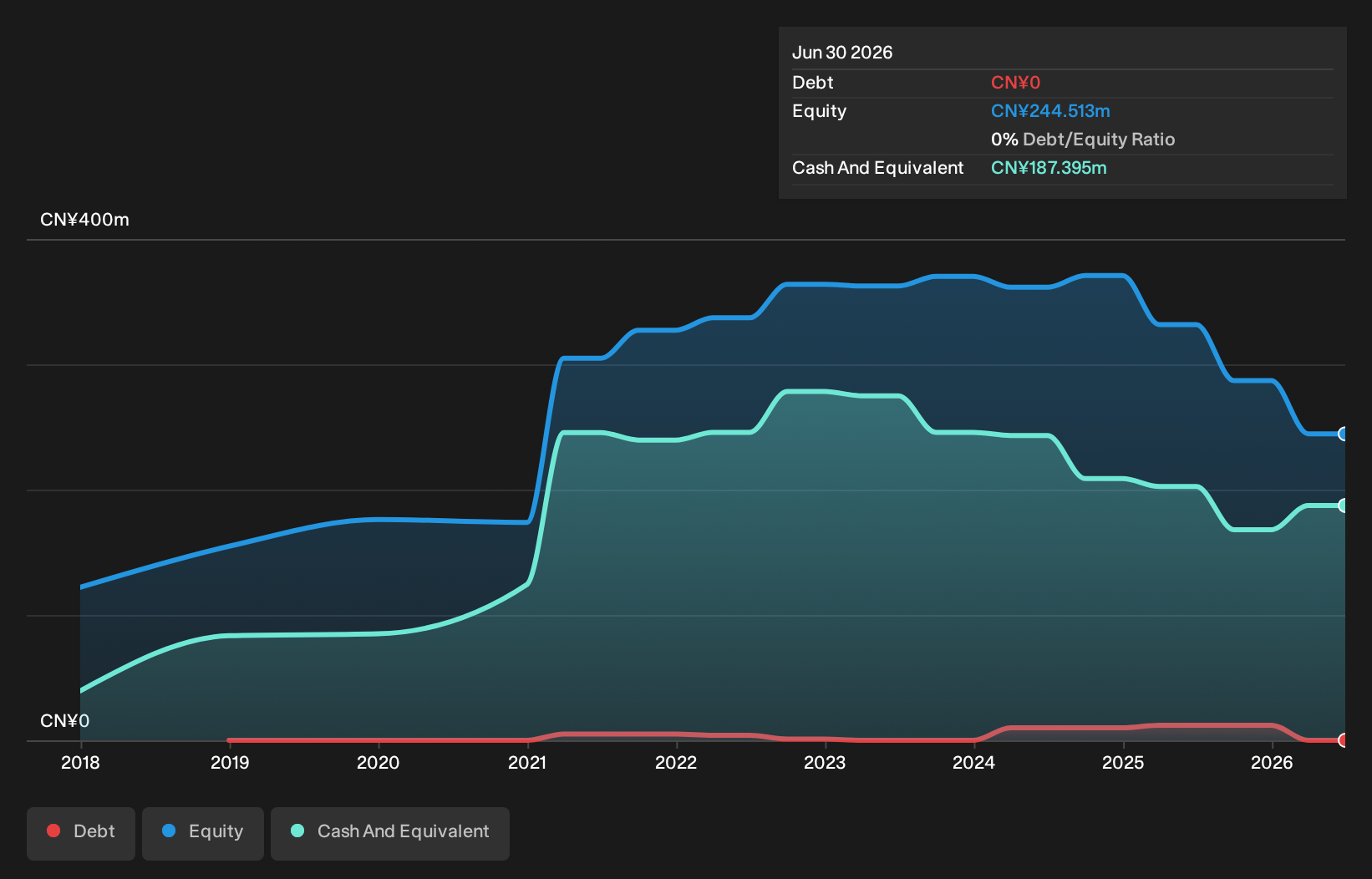
Task: Click the 2020 x-axis label
Action: (379, 762)
